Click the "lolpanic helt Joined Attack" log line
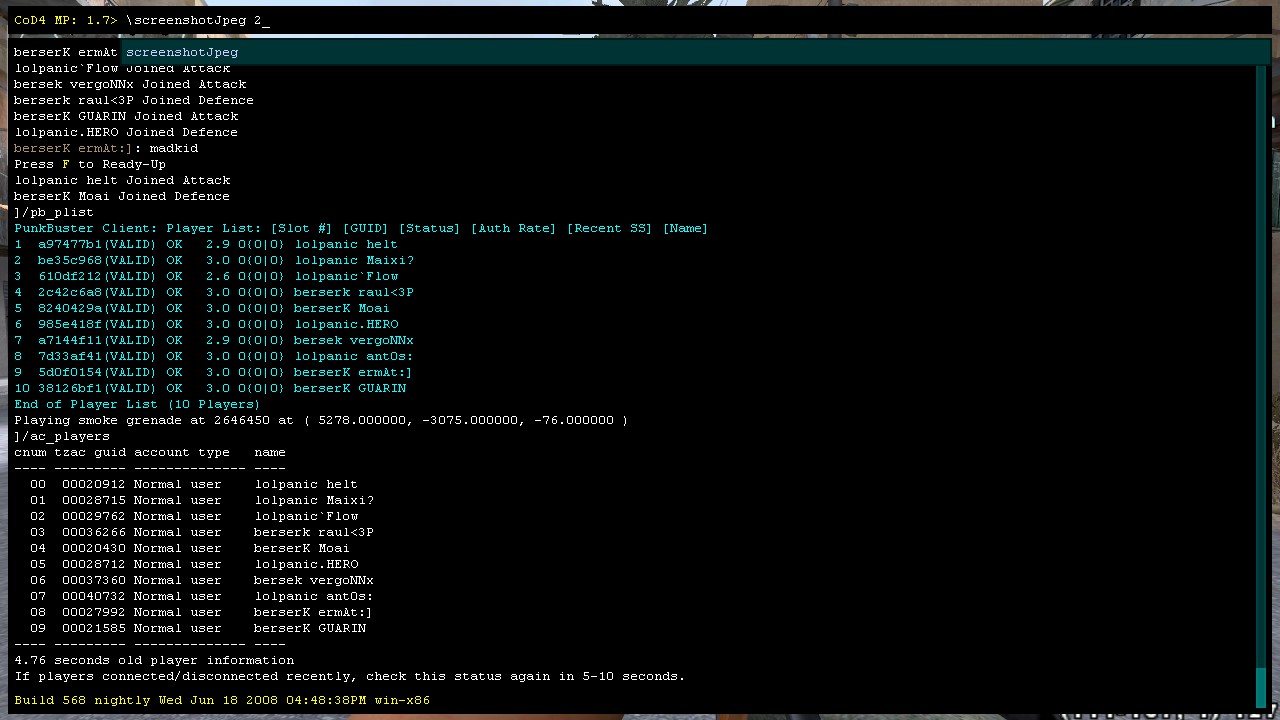 tap(122, 180)
